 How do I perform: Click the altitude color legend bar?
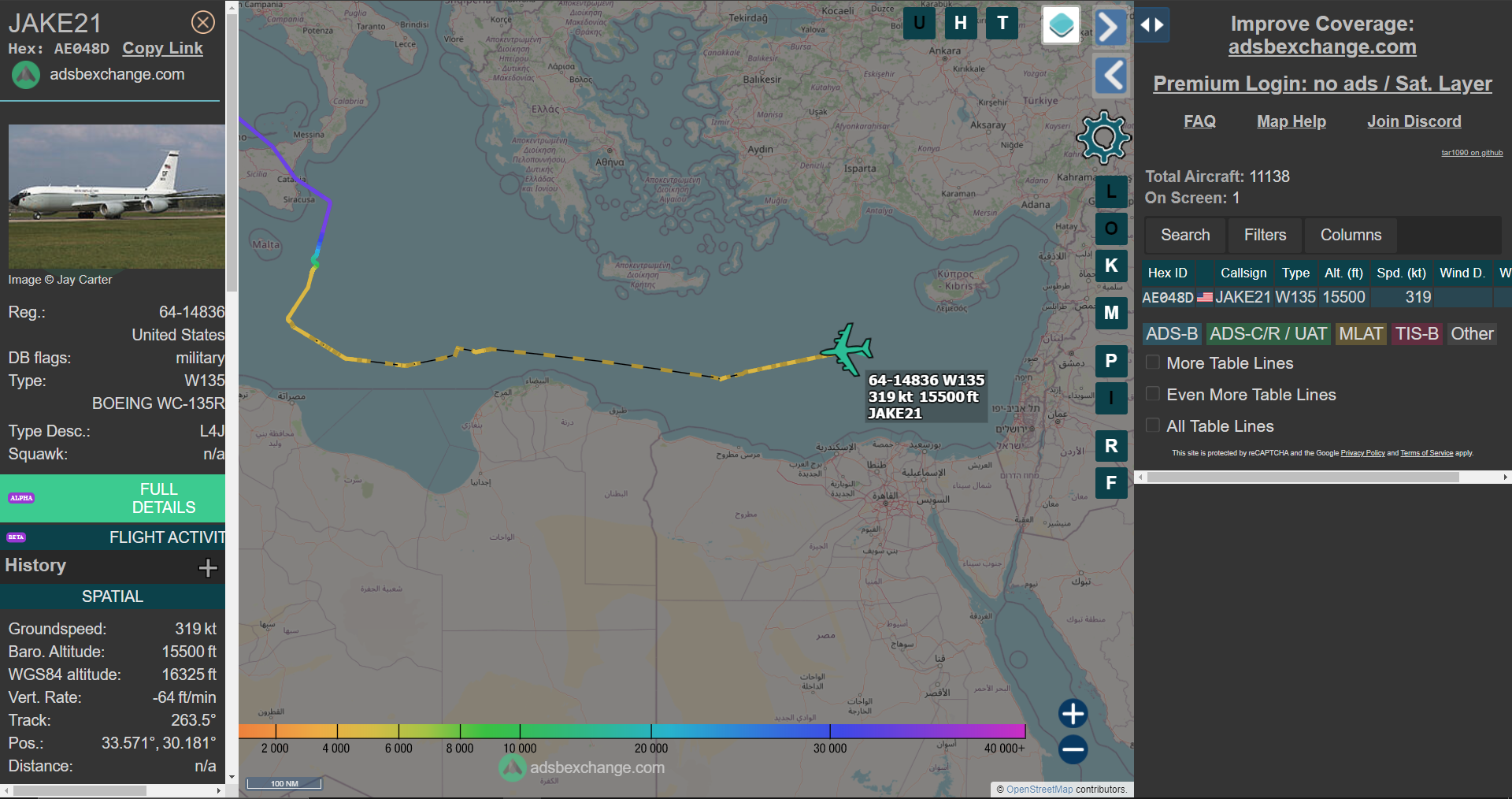click(632, 731)
